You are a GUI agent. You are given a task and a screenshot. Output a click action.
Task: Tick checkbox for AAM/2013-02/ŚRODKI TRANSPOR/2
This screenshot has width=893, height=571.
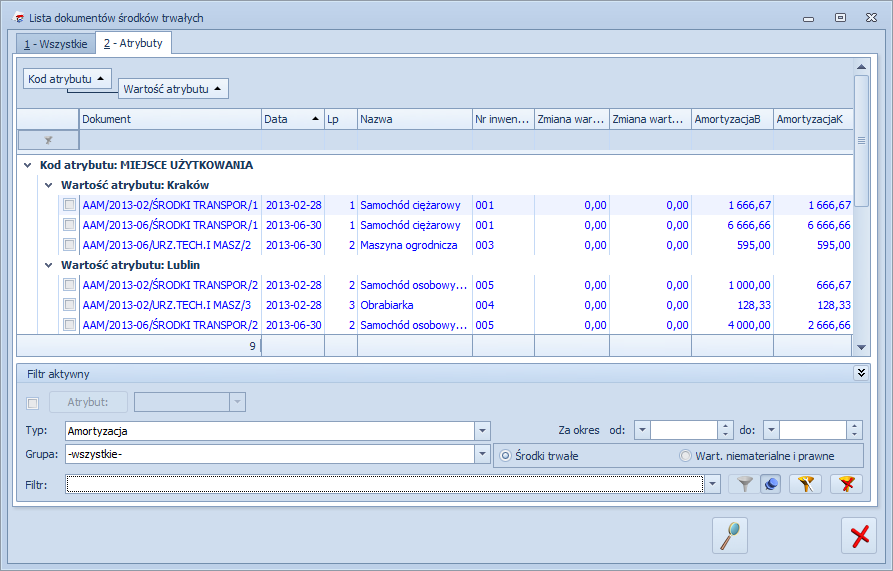(x=69, y=284)
